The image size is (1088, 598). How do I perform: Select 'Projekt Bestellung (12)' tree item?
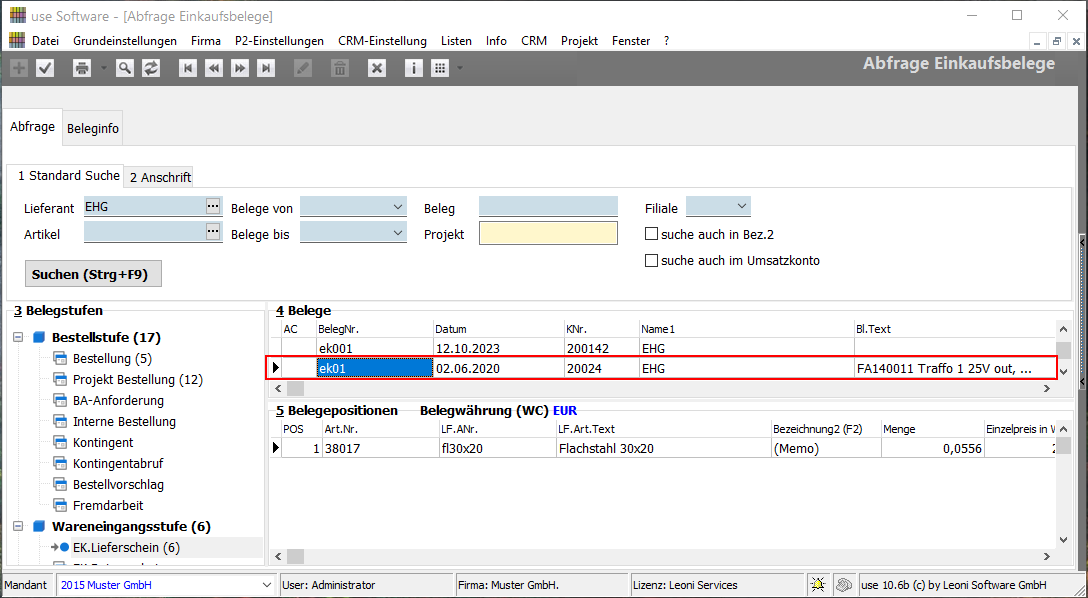137,379
